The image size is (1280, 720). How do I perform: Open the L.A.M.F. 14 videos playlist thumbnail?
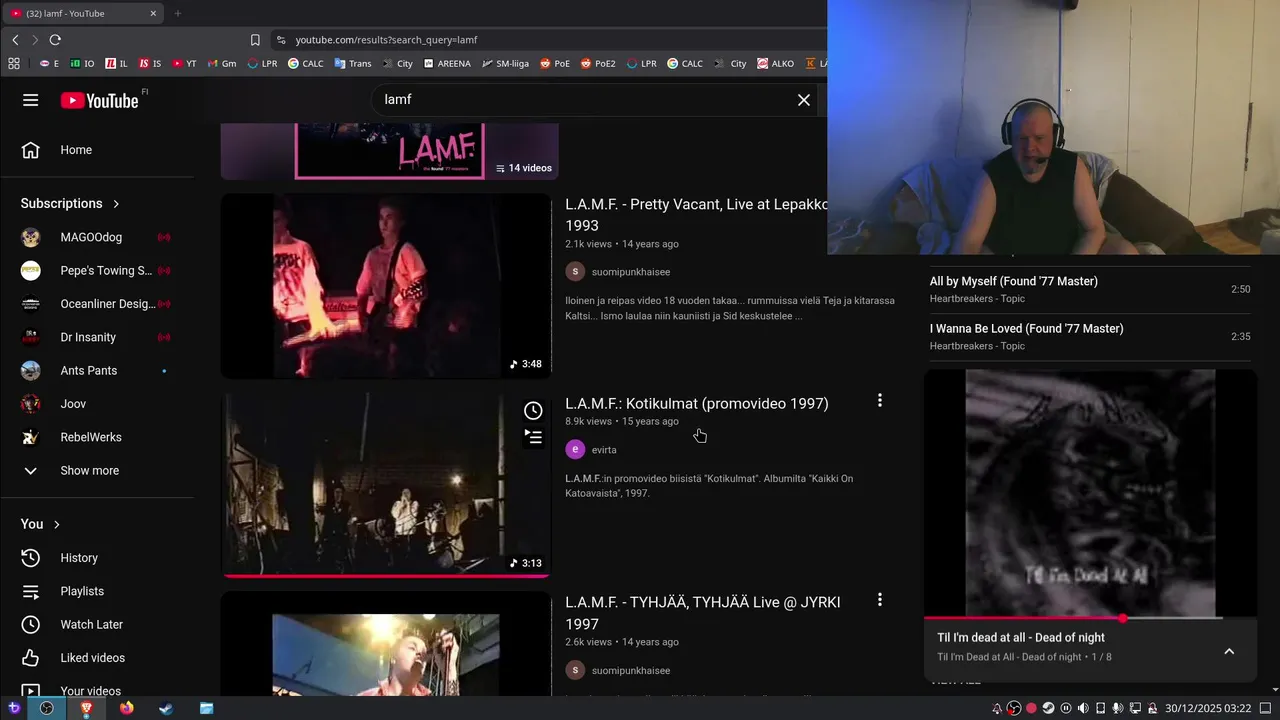point(390,152)
